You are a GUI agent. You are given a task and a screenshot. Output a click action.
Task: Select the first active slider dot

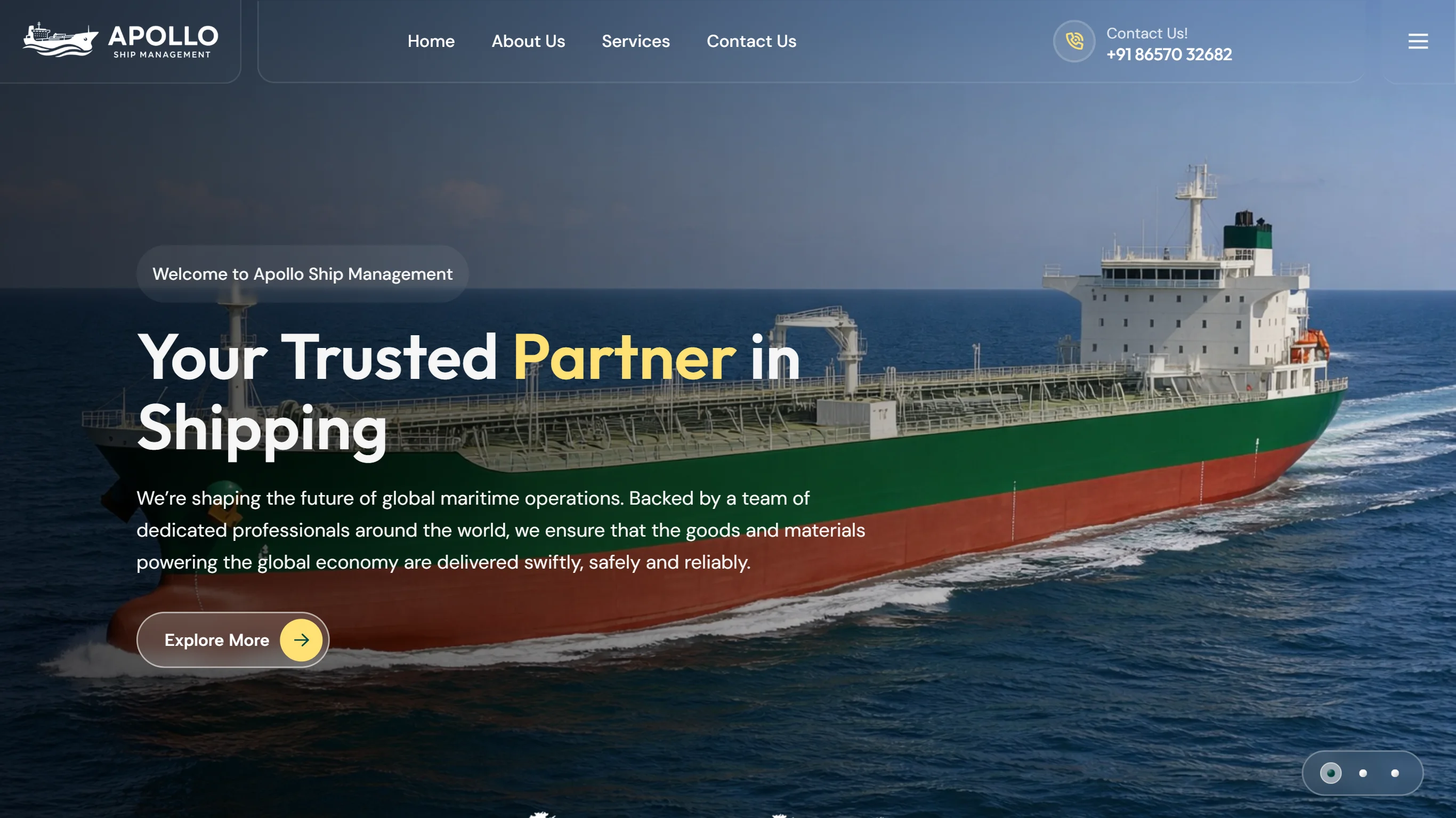(1331, 773)
